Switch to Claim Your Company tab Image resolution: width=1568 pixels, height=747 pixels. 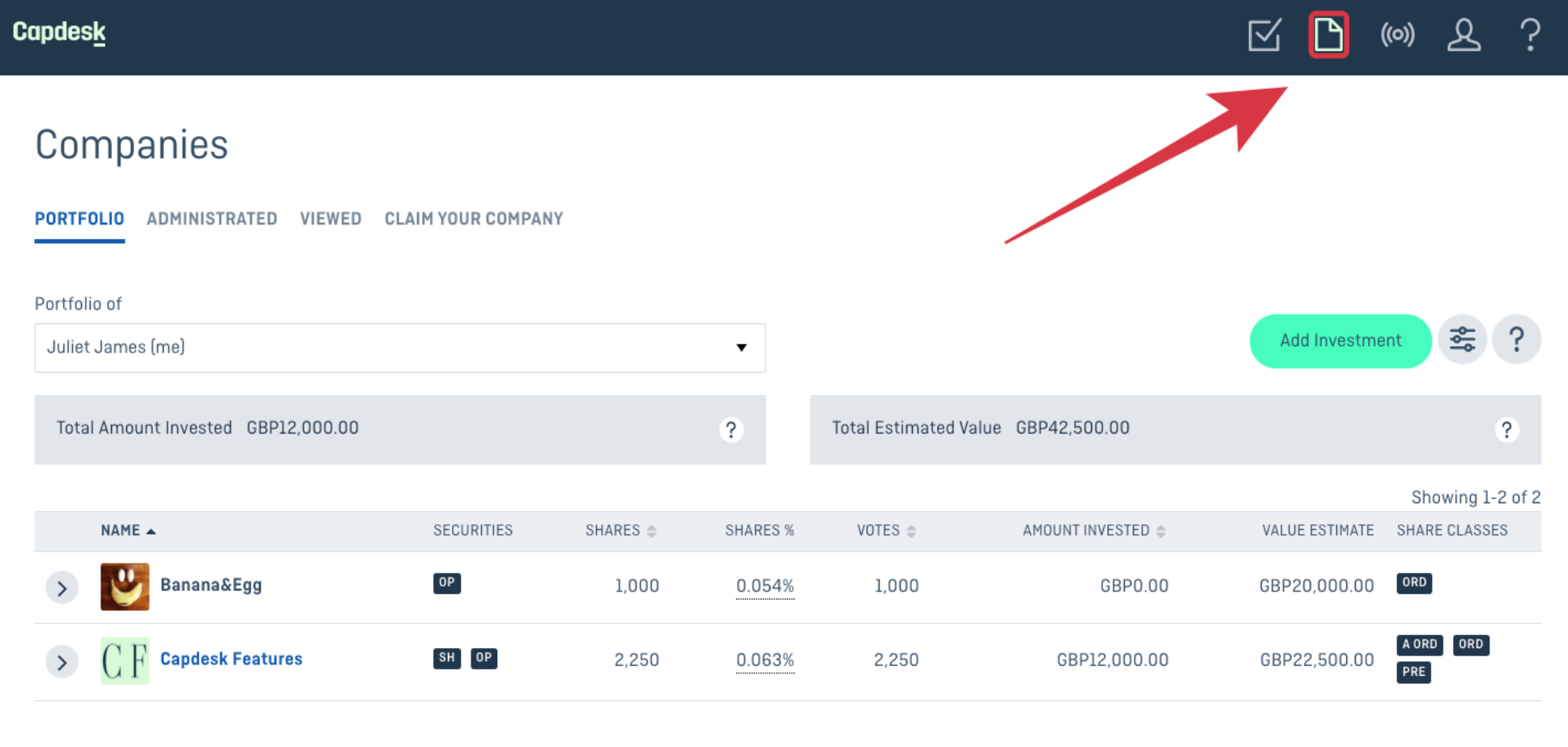point(474,219)
